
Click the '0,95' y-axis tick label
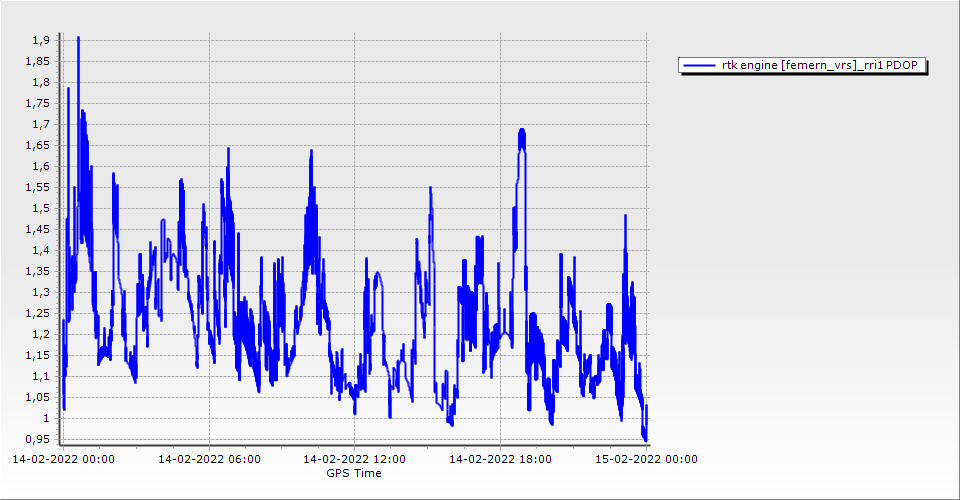click(36, 440)
